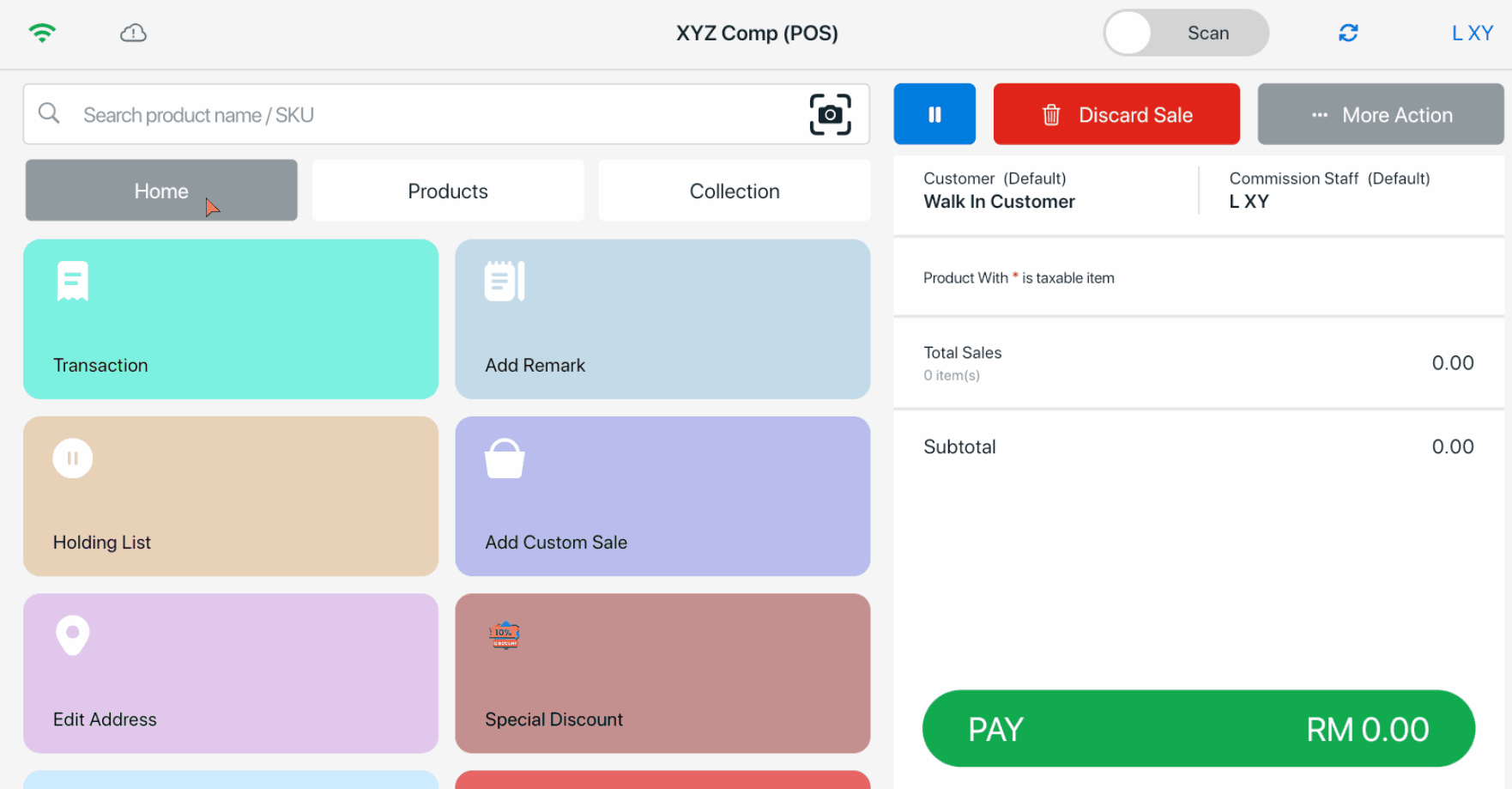Switch to the Products tab

[x=448, y=191]
